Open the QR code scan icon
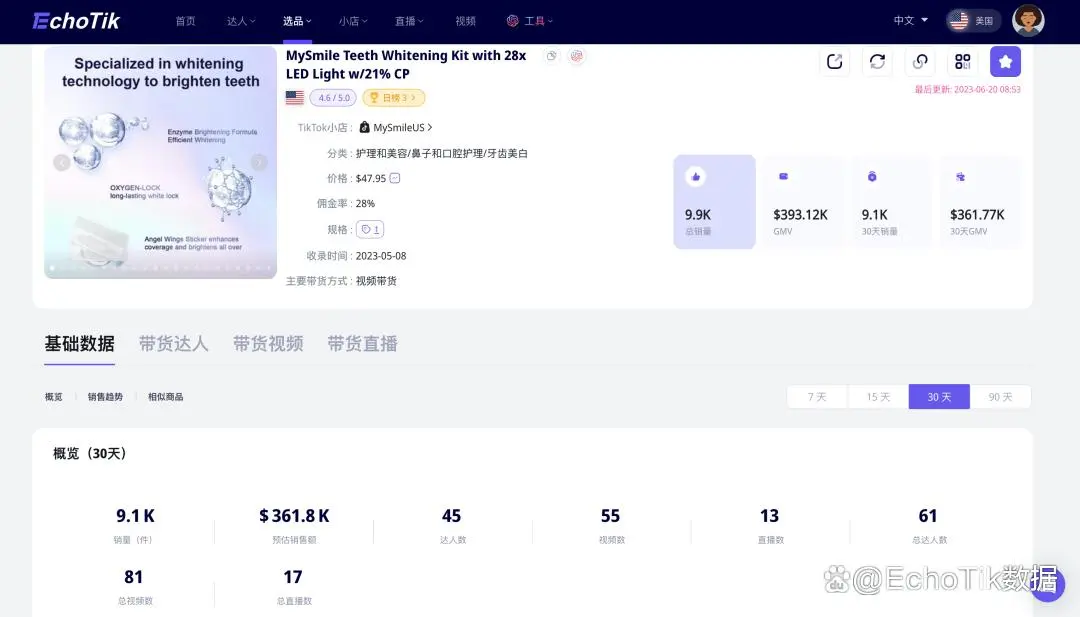This screenshot has height=617, width=1080. (x=963, y=61)
